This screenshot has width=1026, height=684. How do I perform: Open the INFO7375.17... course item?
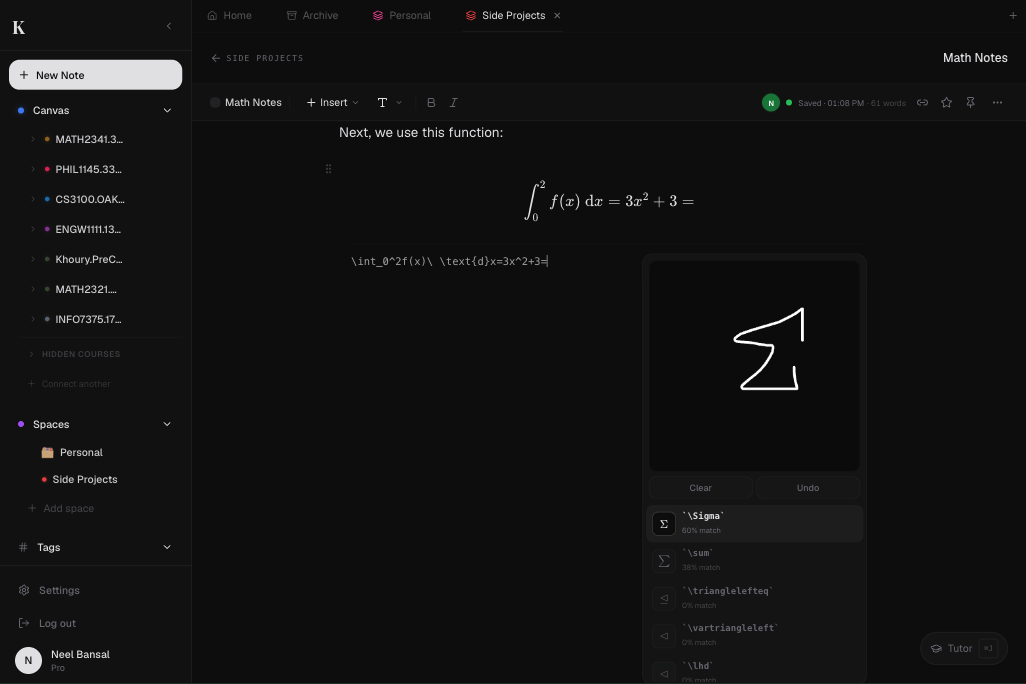[88, 319]
